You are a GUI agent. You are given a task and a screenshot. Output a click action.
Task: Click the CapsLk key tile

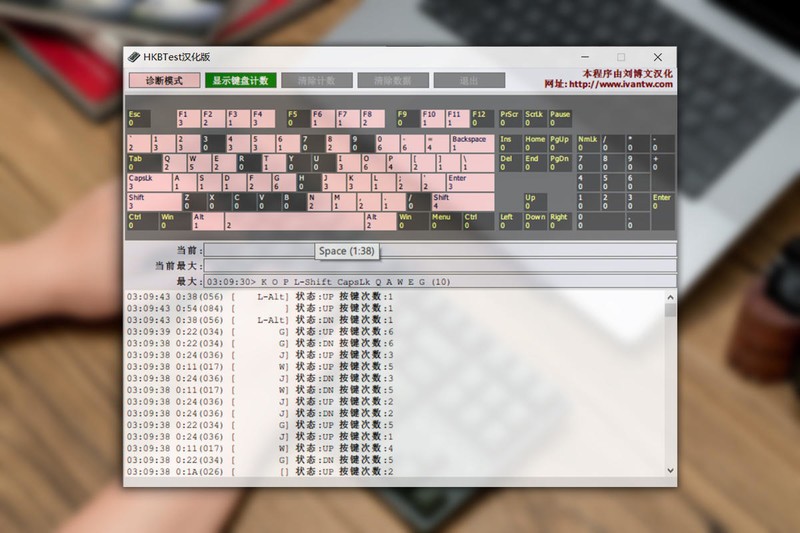pyautogui.click(x=149, y=182)
